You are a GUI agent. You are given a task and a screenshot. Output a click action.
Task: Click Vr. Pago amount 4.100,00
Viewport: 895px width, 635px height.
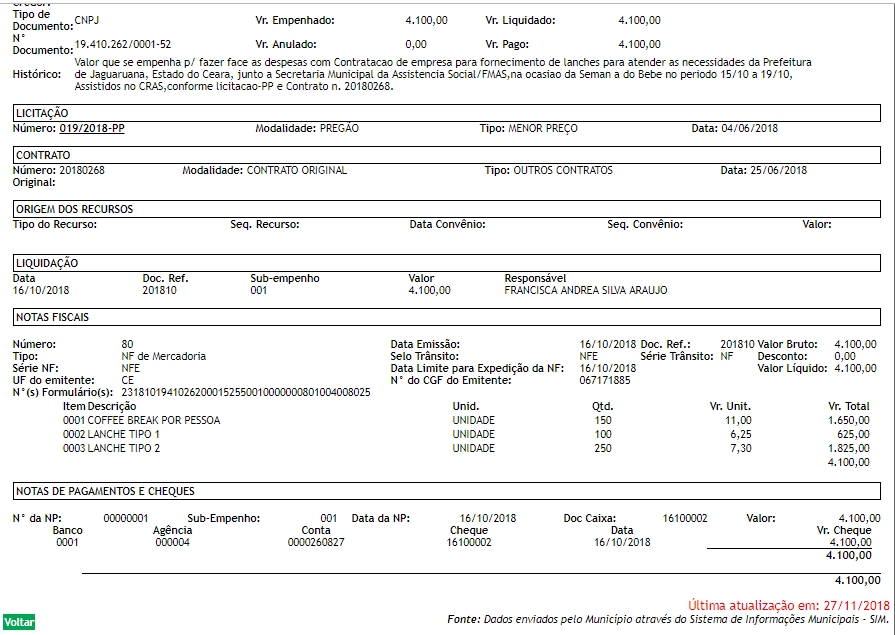pos(639,44)
